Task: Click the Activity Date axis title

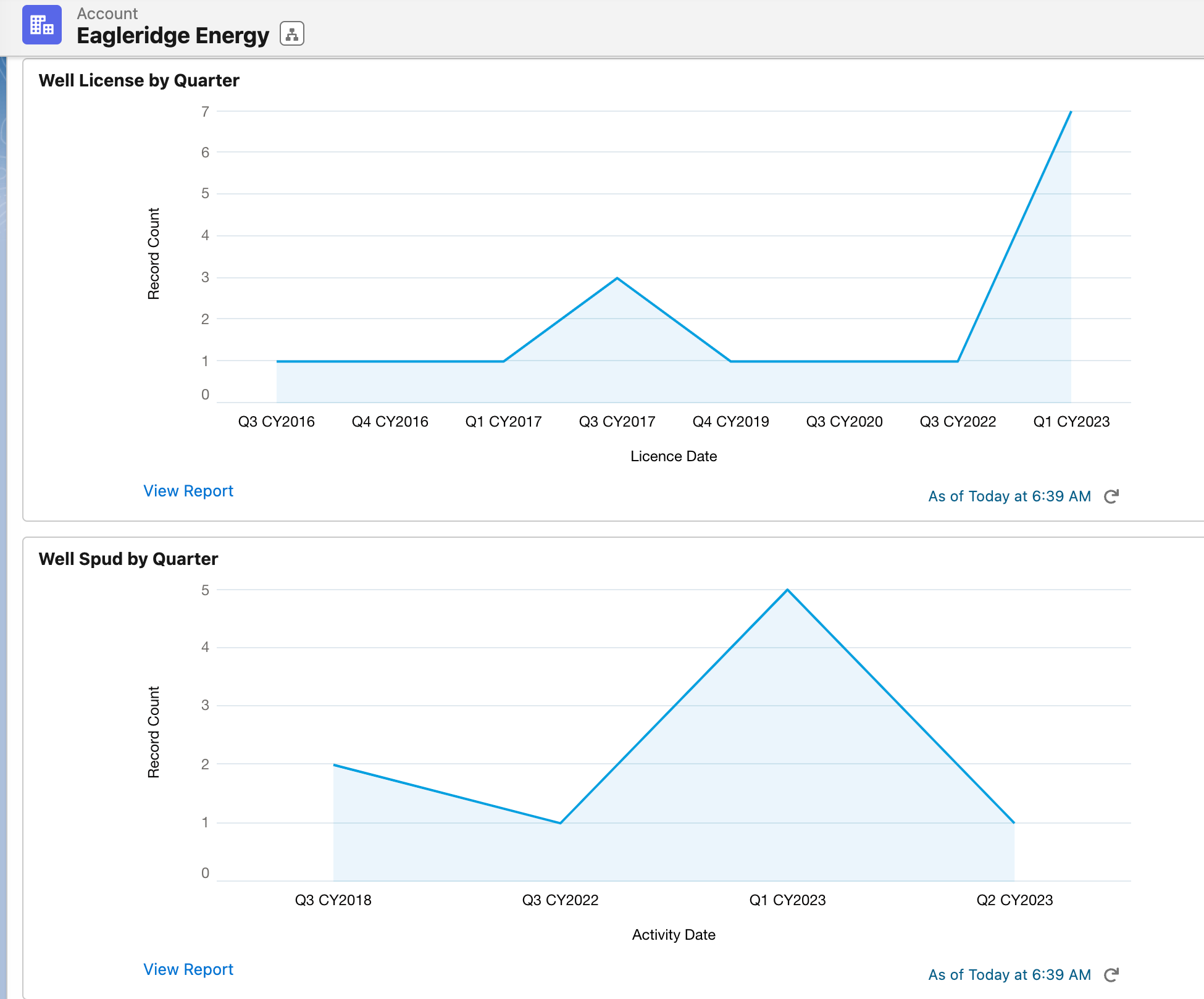Action: pyautogui.click(x=674, y=935)
